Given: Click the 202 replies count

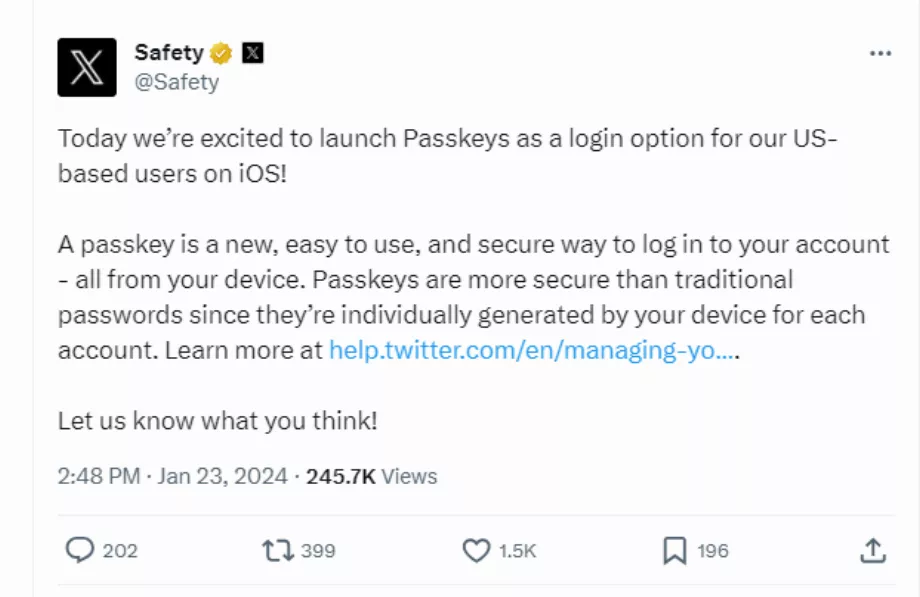Looking at the screenshot, I should pyautogui.click(x=120, y=551).
